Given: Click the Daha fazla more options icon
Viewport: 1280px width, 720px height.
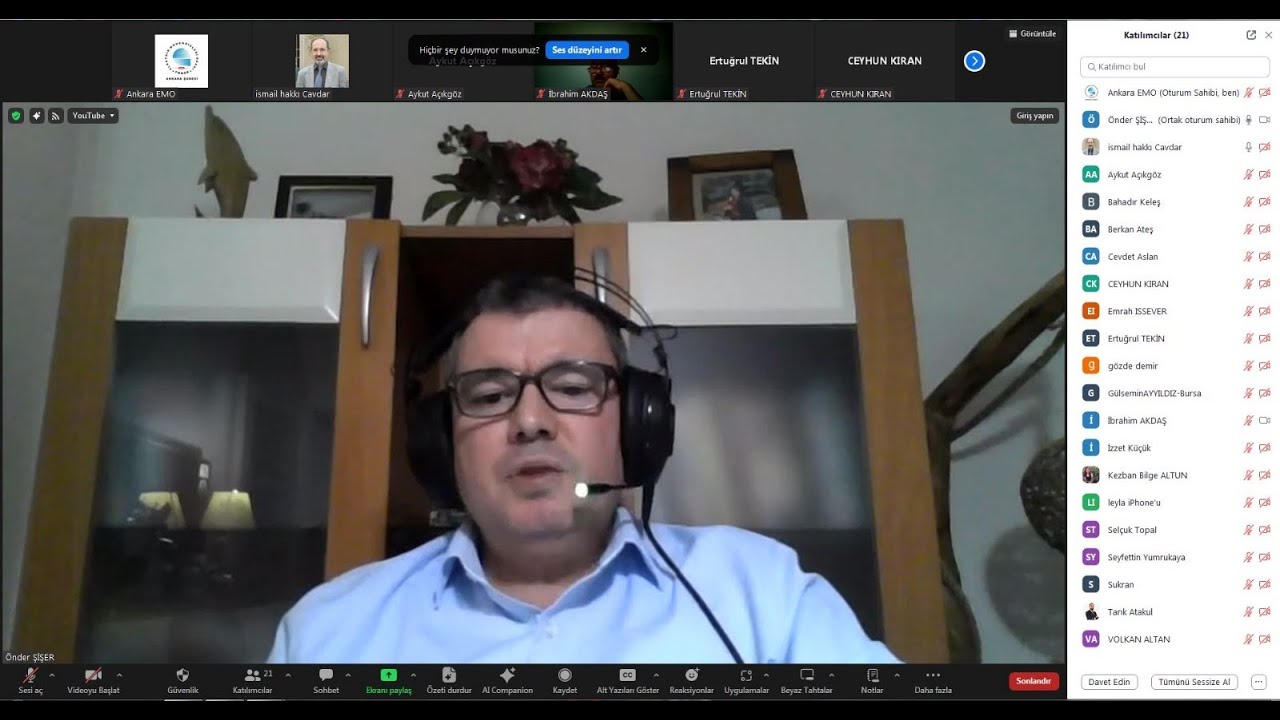Looking at the screenshot, I should coord(933,675).
